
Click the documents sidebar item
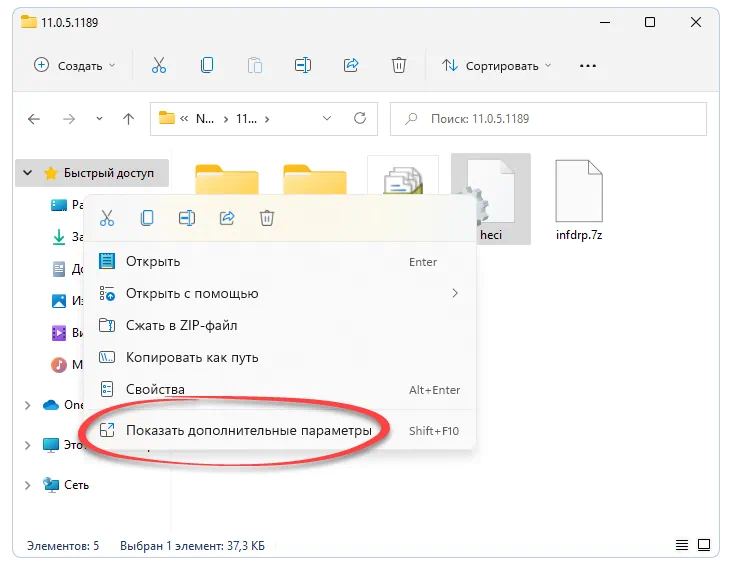click(59, 269)
